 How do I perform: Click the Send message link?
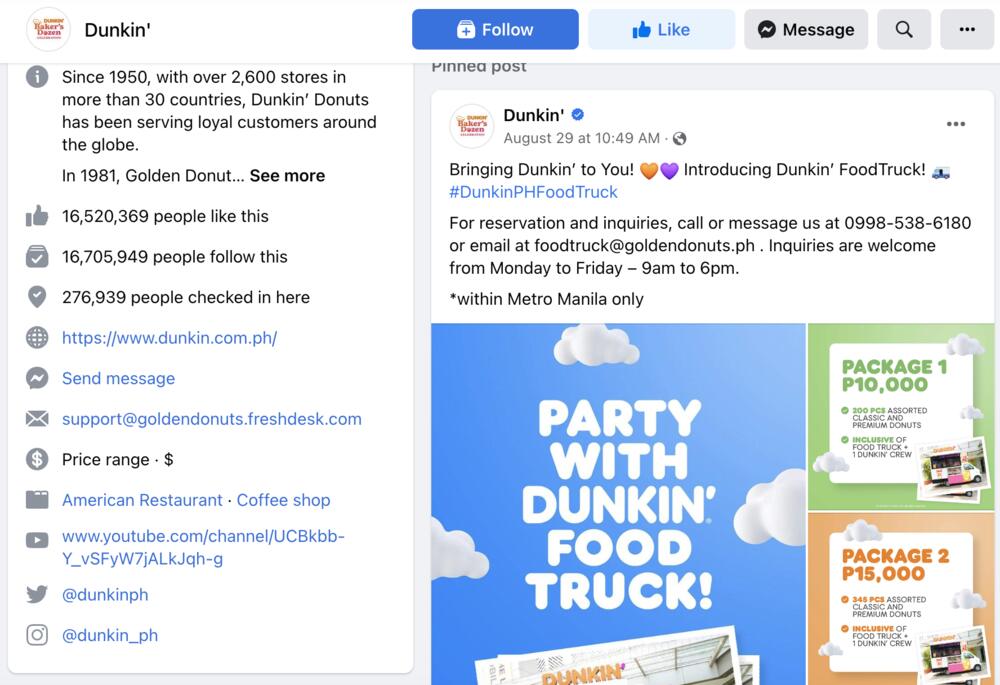[x=119, y=378]
